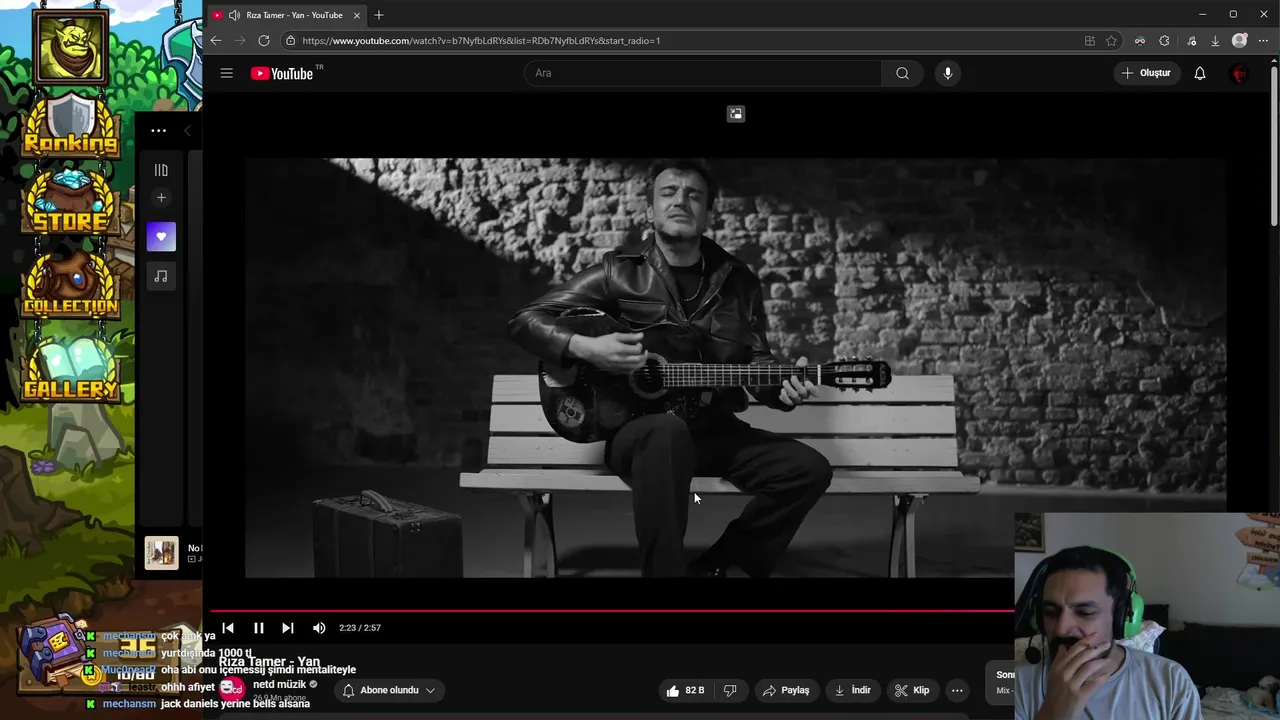The image size is (1280, 720).
Task: Open a new browser tab
Action: [x=379, y=15]
